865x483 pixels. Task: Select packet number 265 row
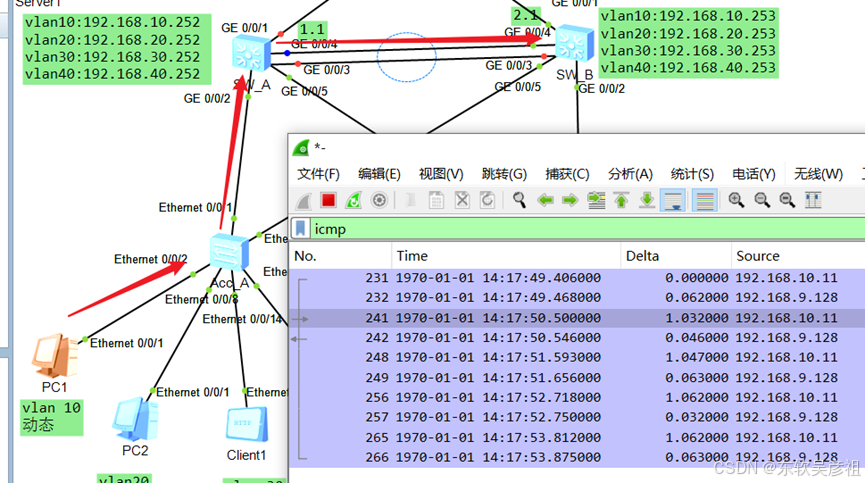click(x=577, y=438)
